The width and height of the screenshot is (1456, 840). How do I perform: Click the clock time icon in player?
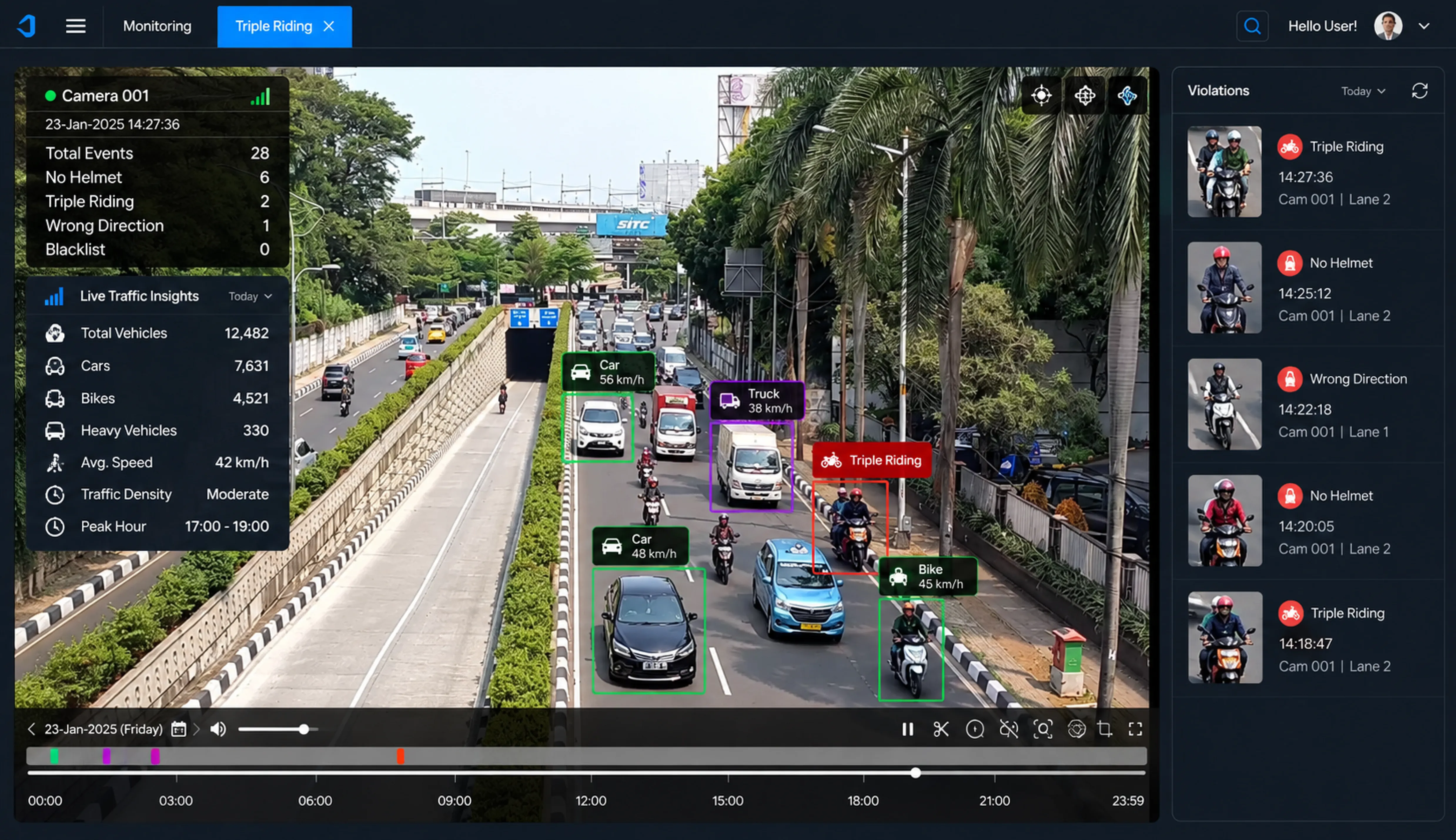tap(975, 729)
